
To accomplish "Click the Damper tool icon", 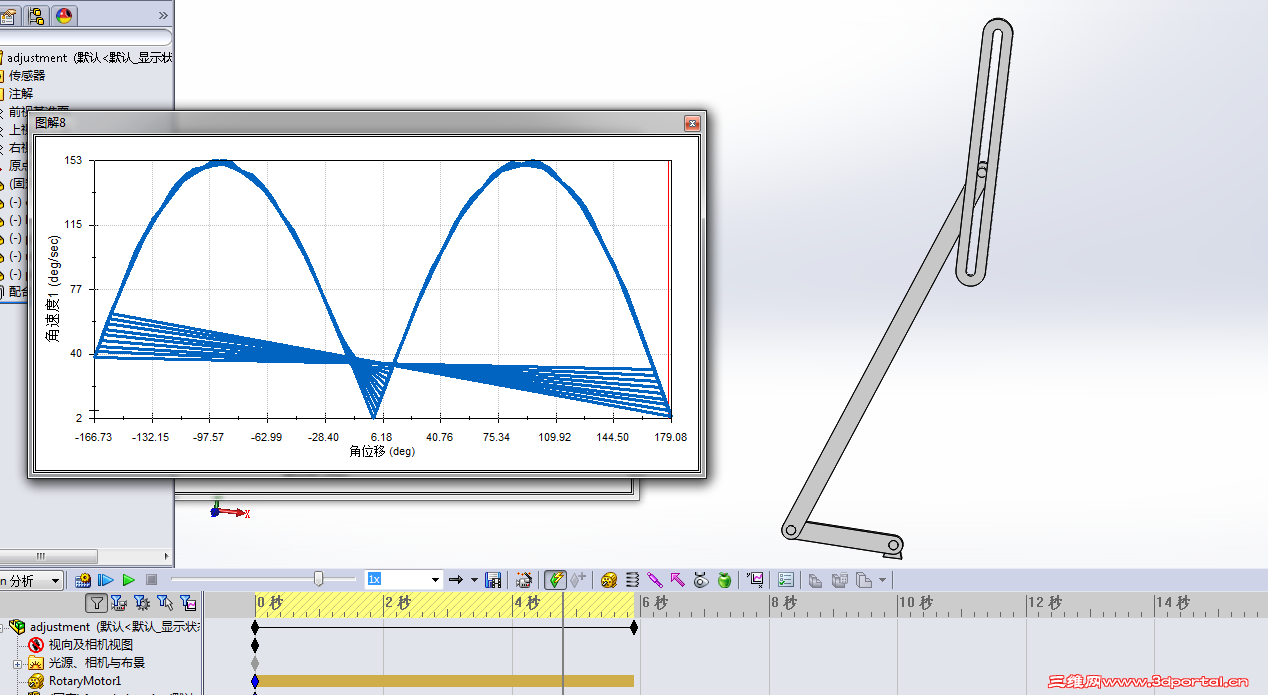I will click(655, 580).
